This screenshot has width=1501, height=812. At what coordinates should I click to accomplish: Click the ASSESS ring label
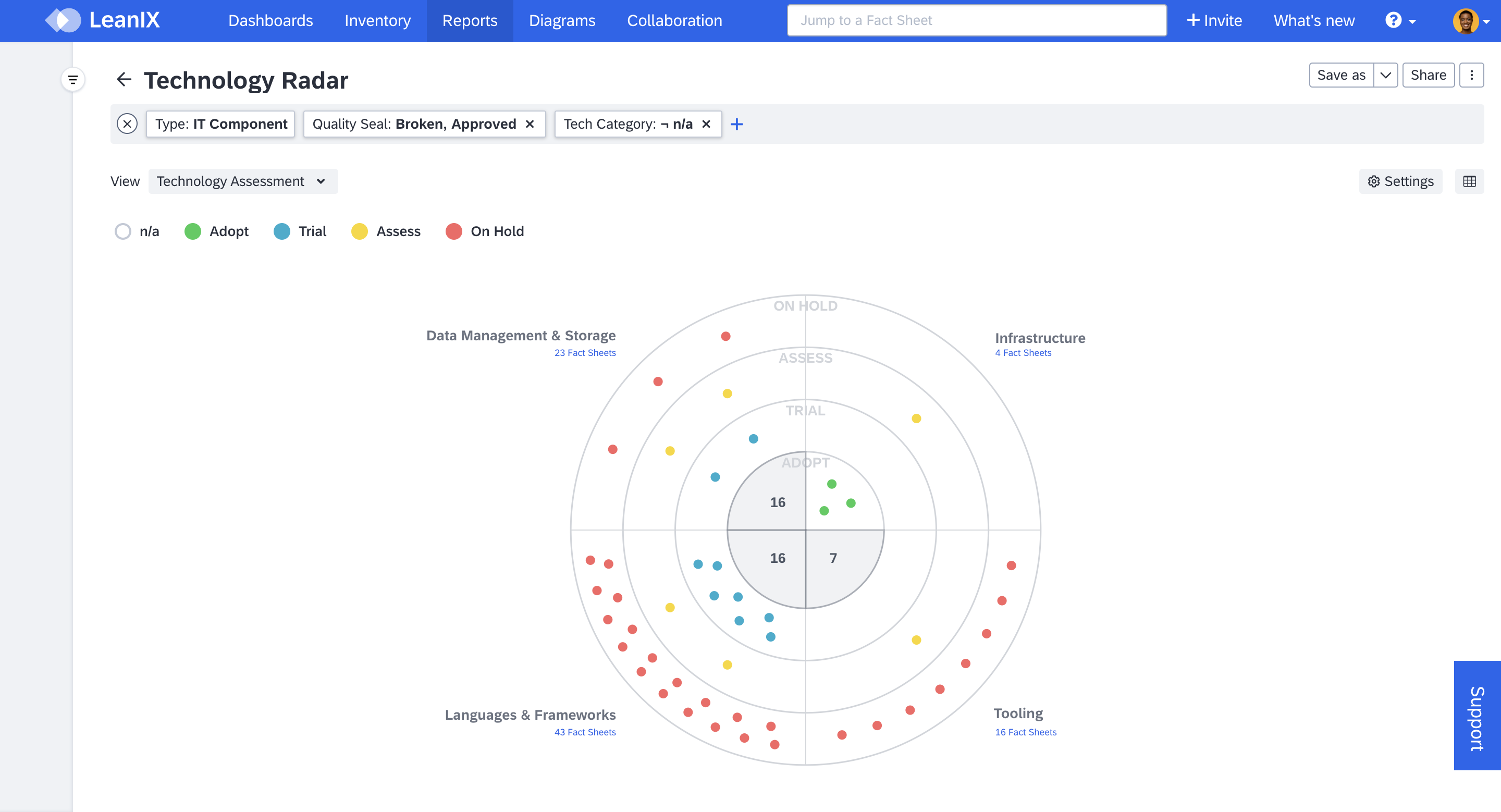tap(805, 358)
